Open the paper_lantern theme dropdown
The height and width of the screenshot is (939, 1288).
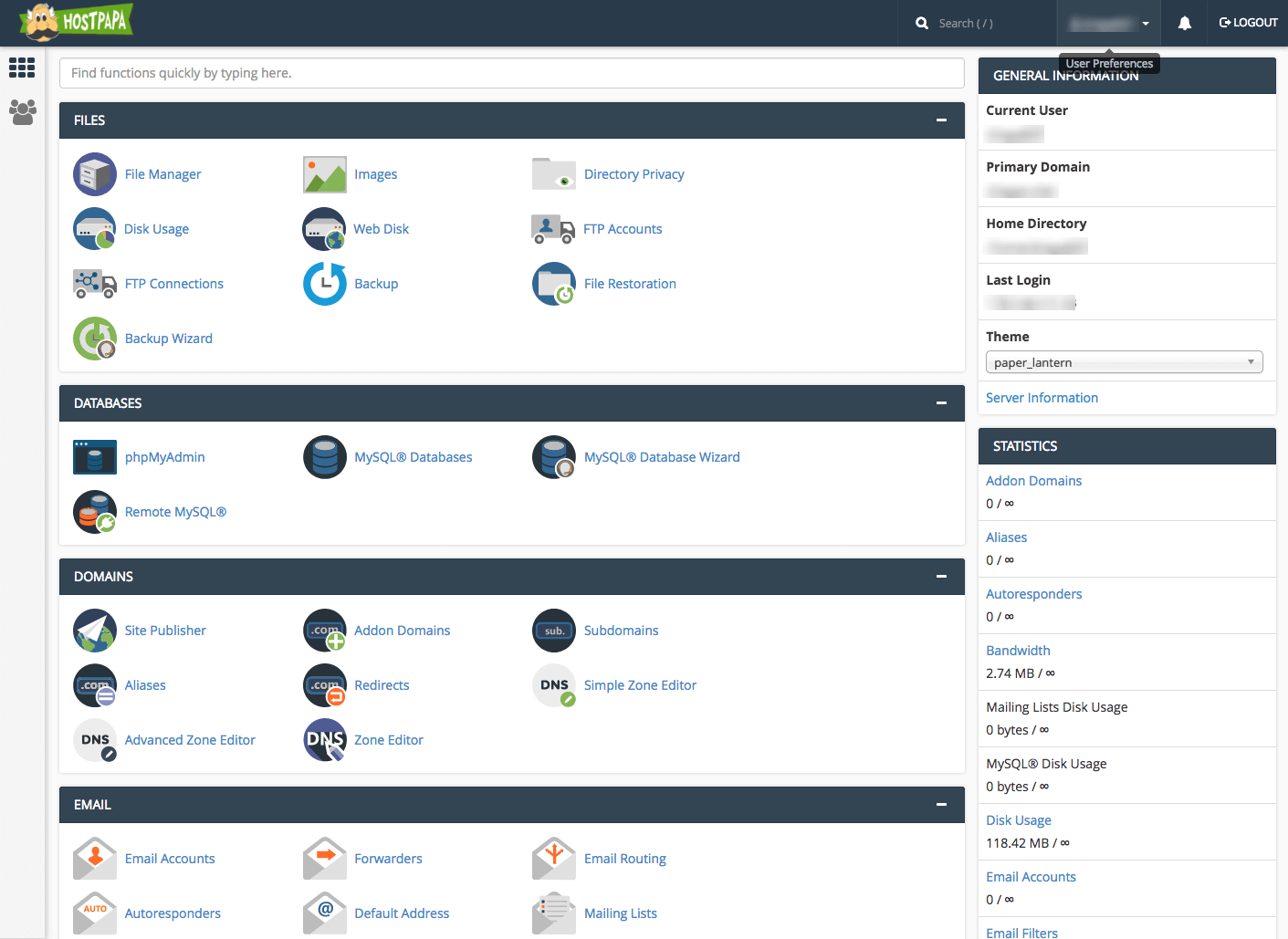click(1124, 362)
